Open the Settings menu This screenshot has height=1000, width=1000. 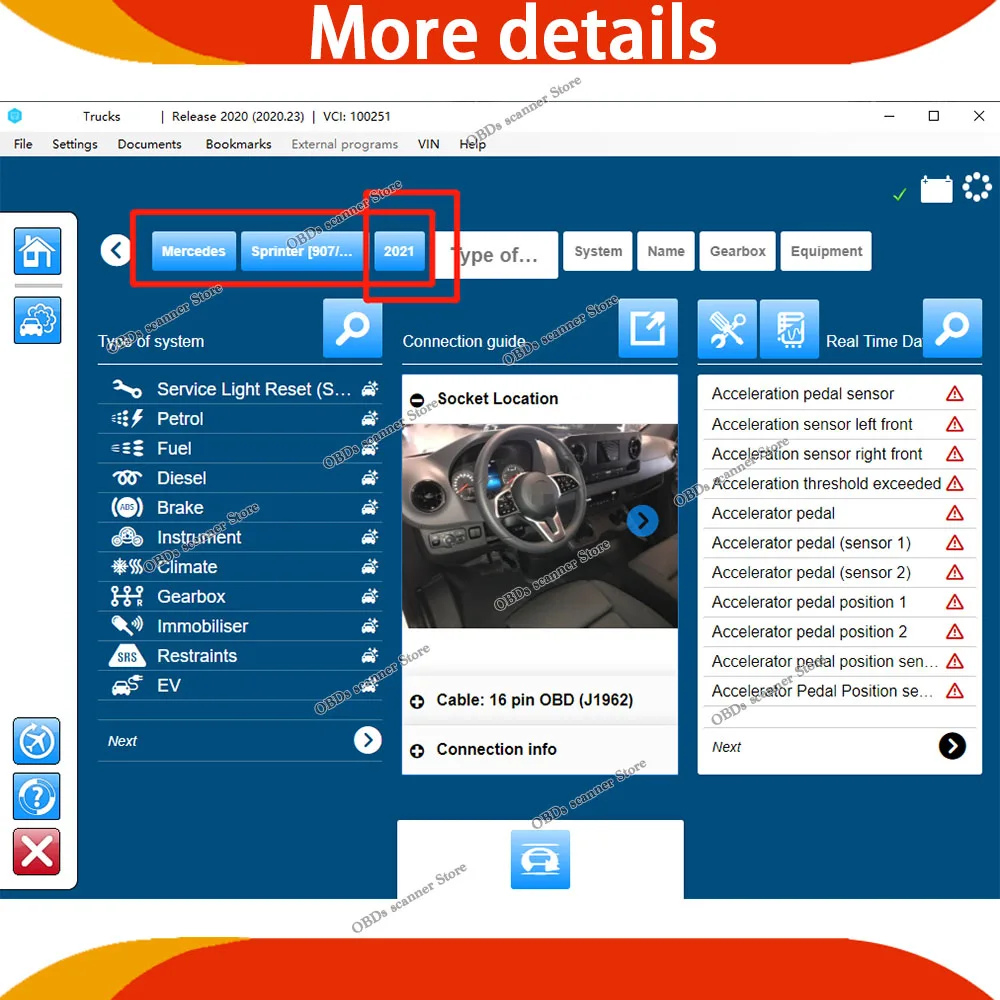tap(75, 144)
